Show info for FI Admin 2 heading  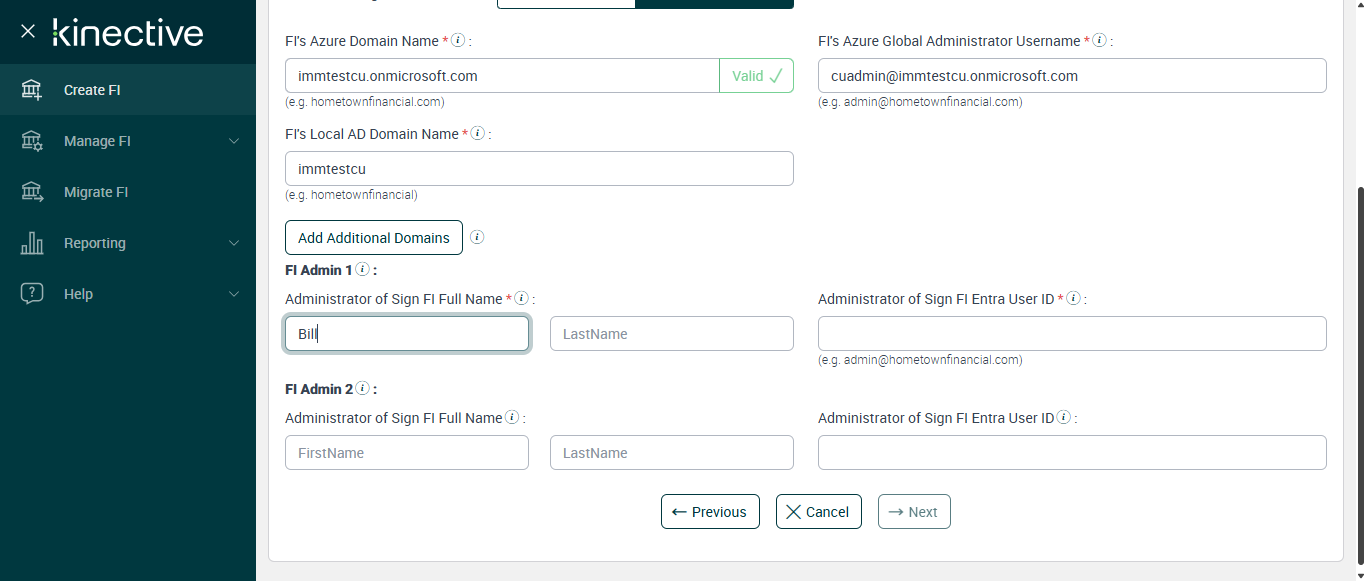click(x=362, y=389)
